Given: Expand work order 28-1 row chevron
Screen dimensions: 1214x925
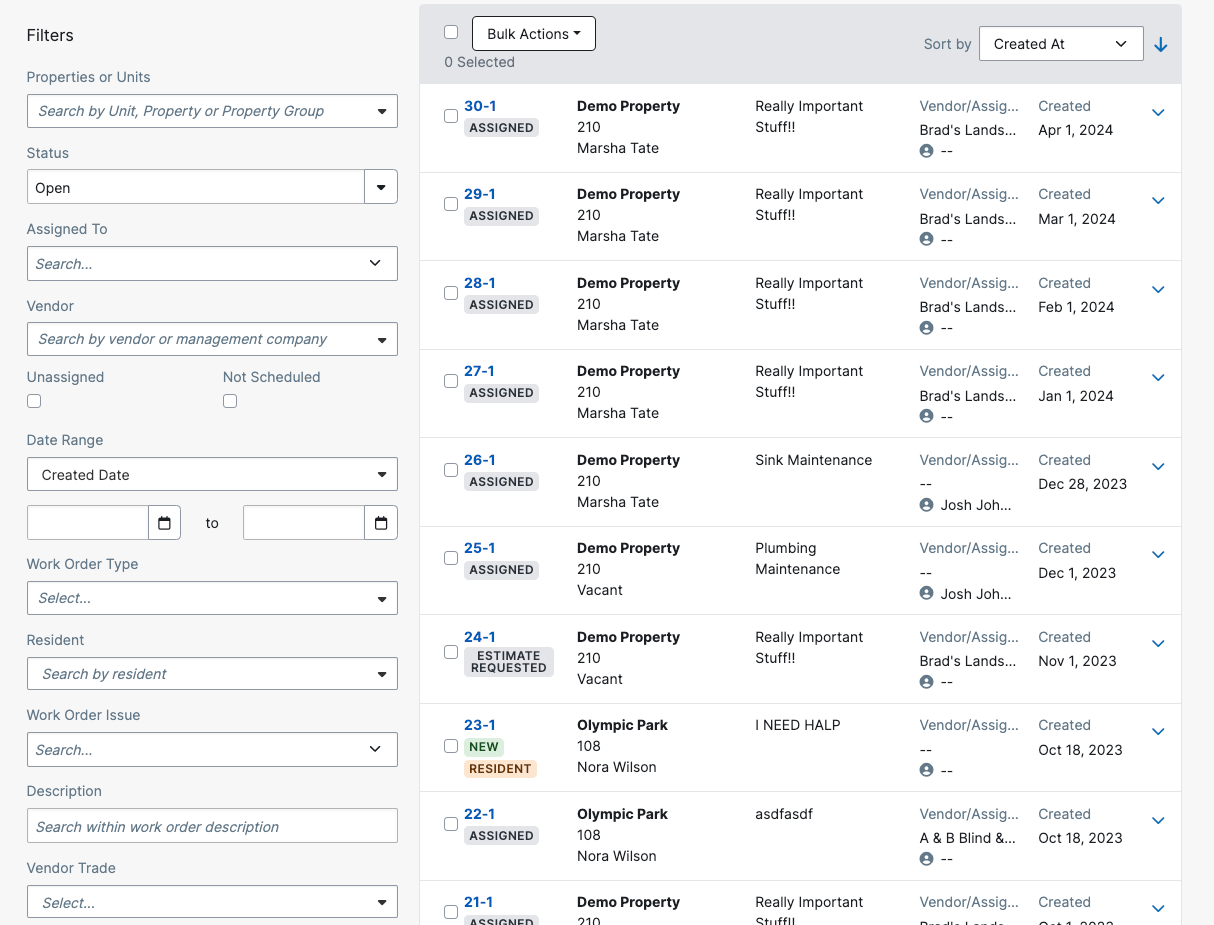Looking at the screenshot, I should click(1158, 290).
